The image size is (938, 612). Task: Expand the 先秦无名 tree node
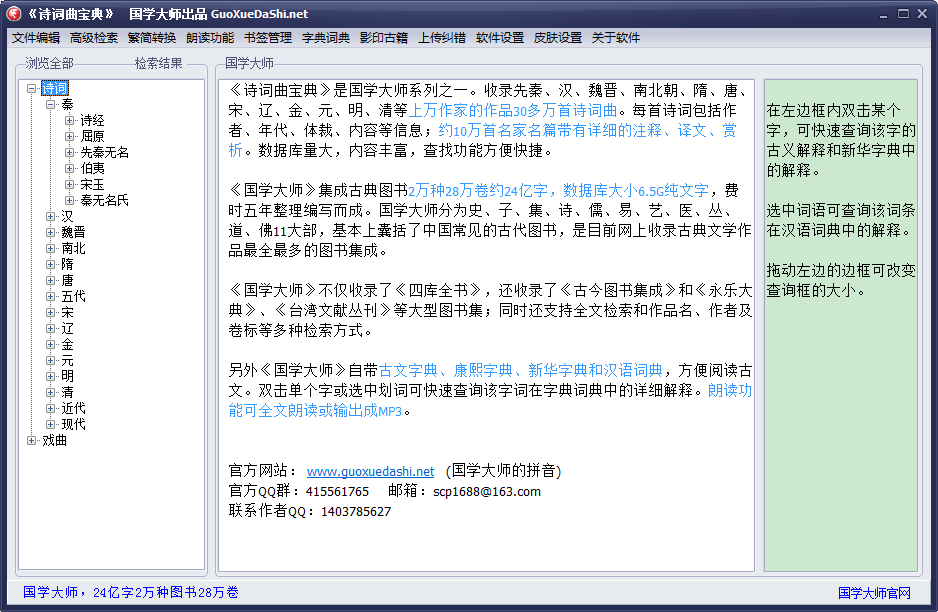[70, 153]
